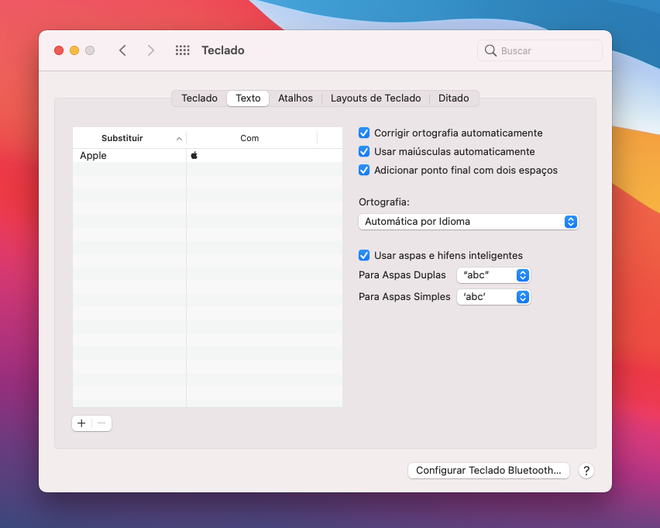Open the Para Aspas Duplas dropdown

[x=493, y=275]
